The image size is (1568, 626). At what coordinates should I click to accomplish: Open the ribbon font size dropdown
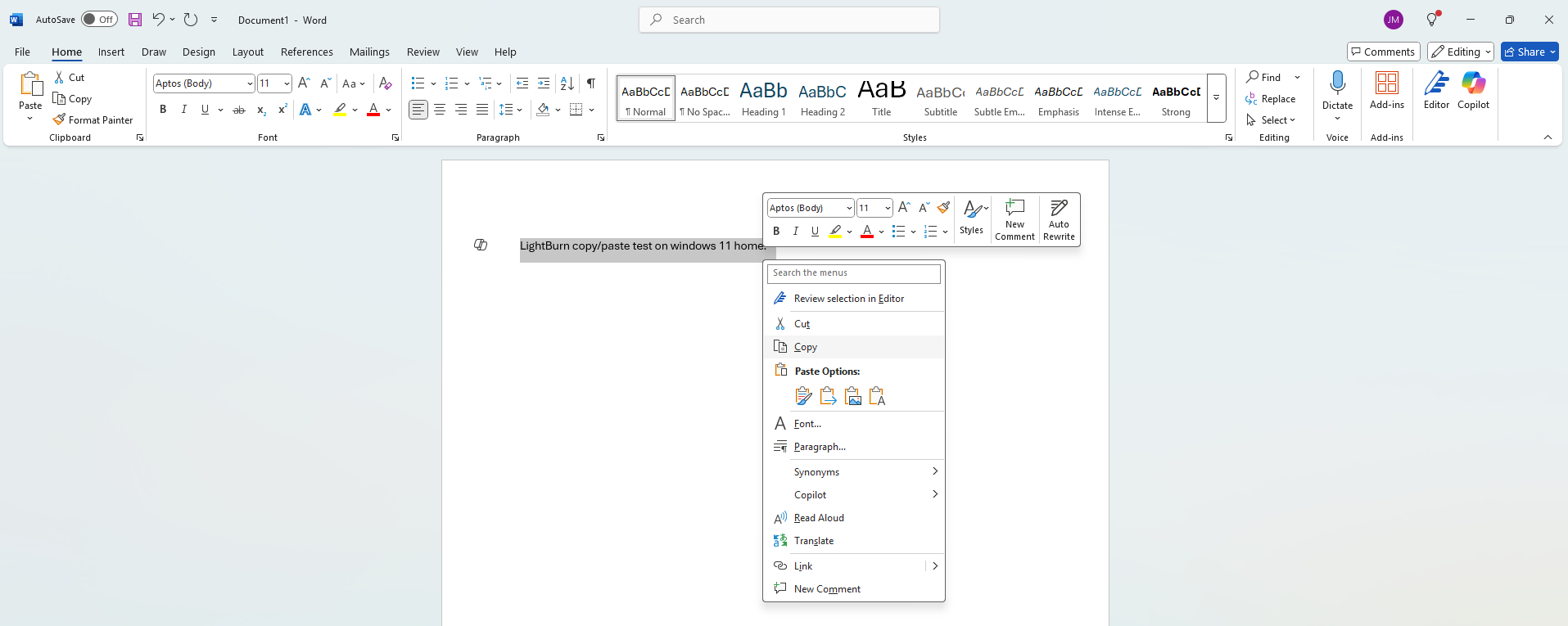pos(287,83)
